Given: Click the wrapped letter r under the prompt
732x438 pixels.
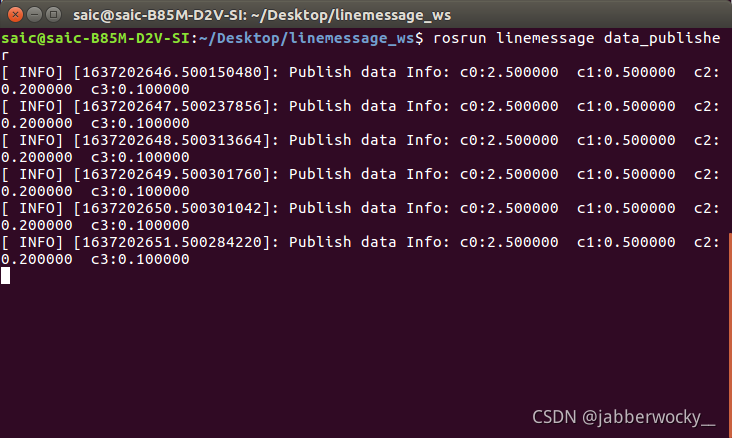Looking at the screenshot, I should point(5,56).
